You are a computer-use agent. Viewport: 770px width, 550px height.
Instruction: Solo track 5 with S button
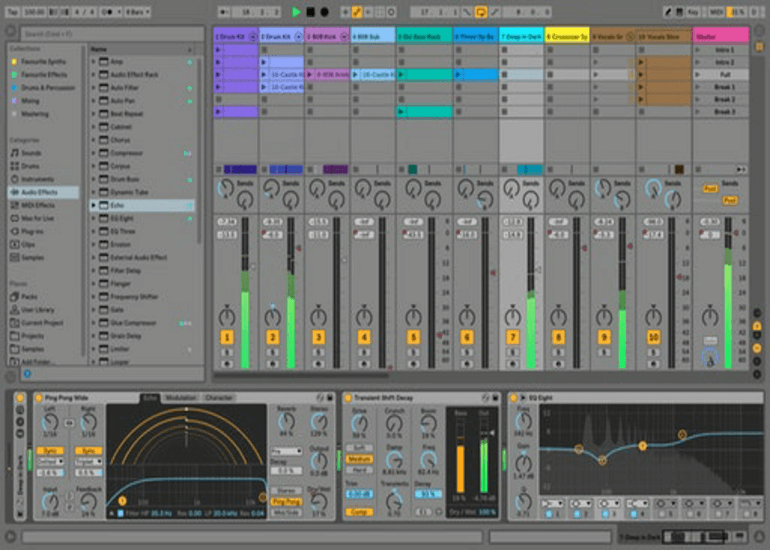(413, 352)
